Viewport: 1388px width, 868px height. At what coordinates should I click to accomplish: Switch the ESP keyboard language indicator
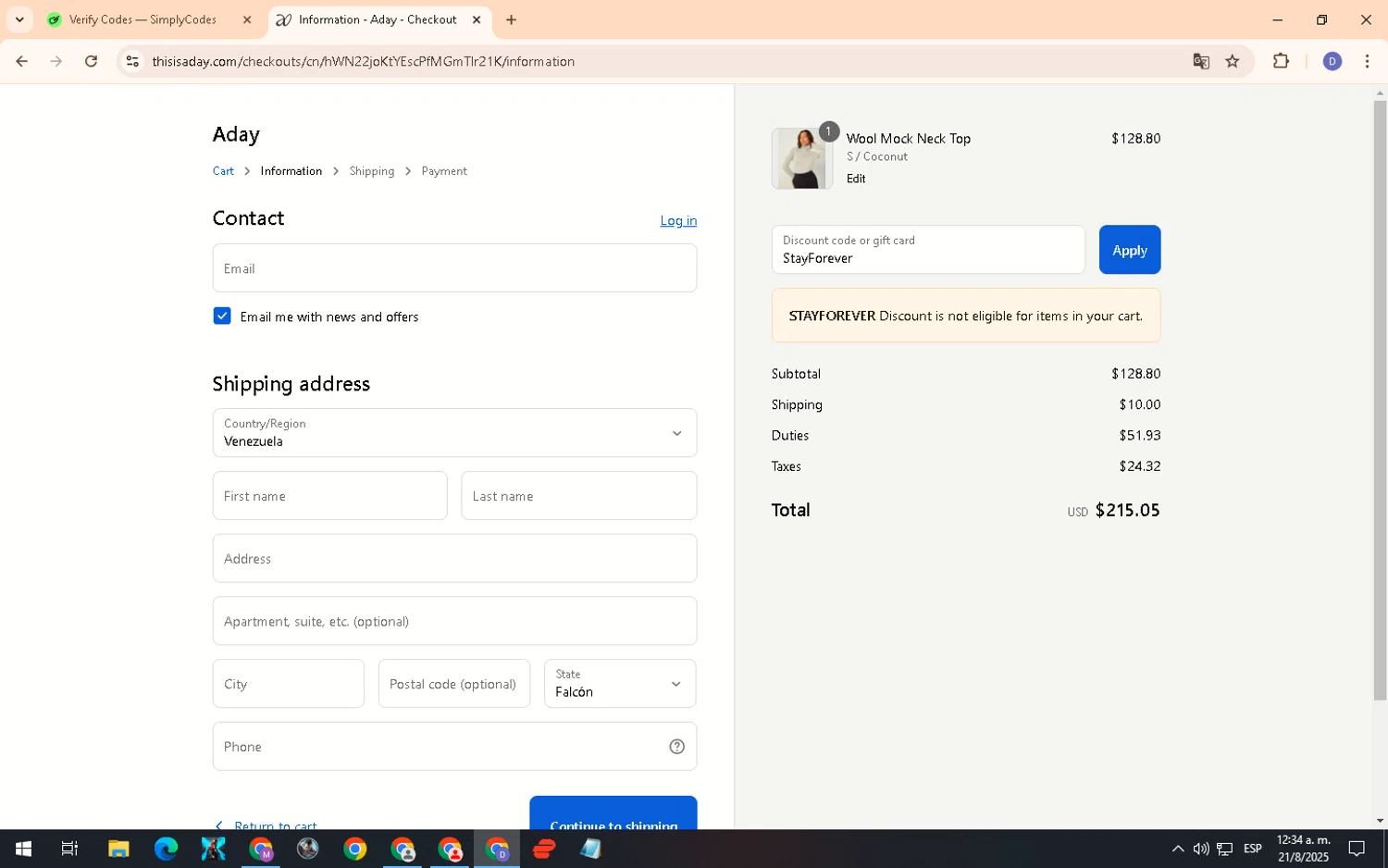(1253, 849)
